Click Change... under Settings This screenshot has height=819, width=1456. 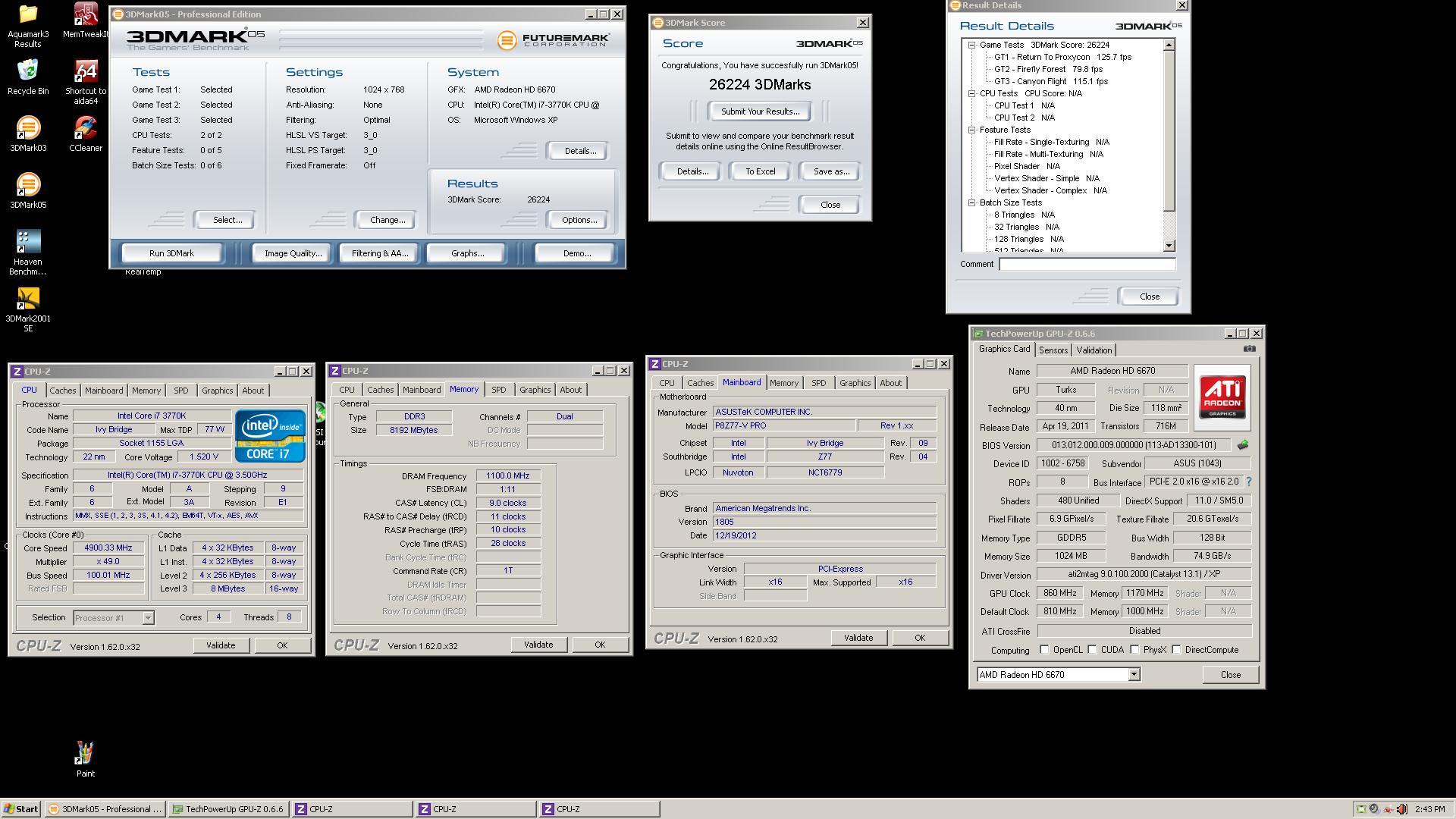click(x=387, y=220)
